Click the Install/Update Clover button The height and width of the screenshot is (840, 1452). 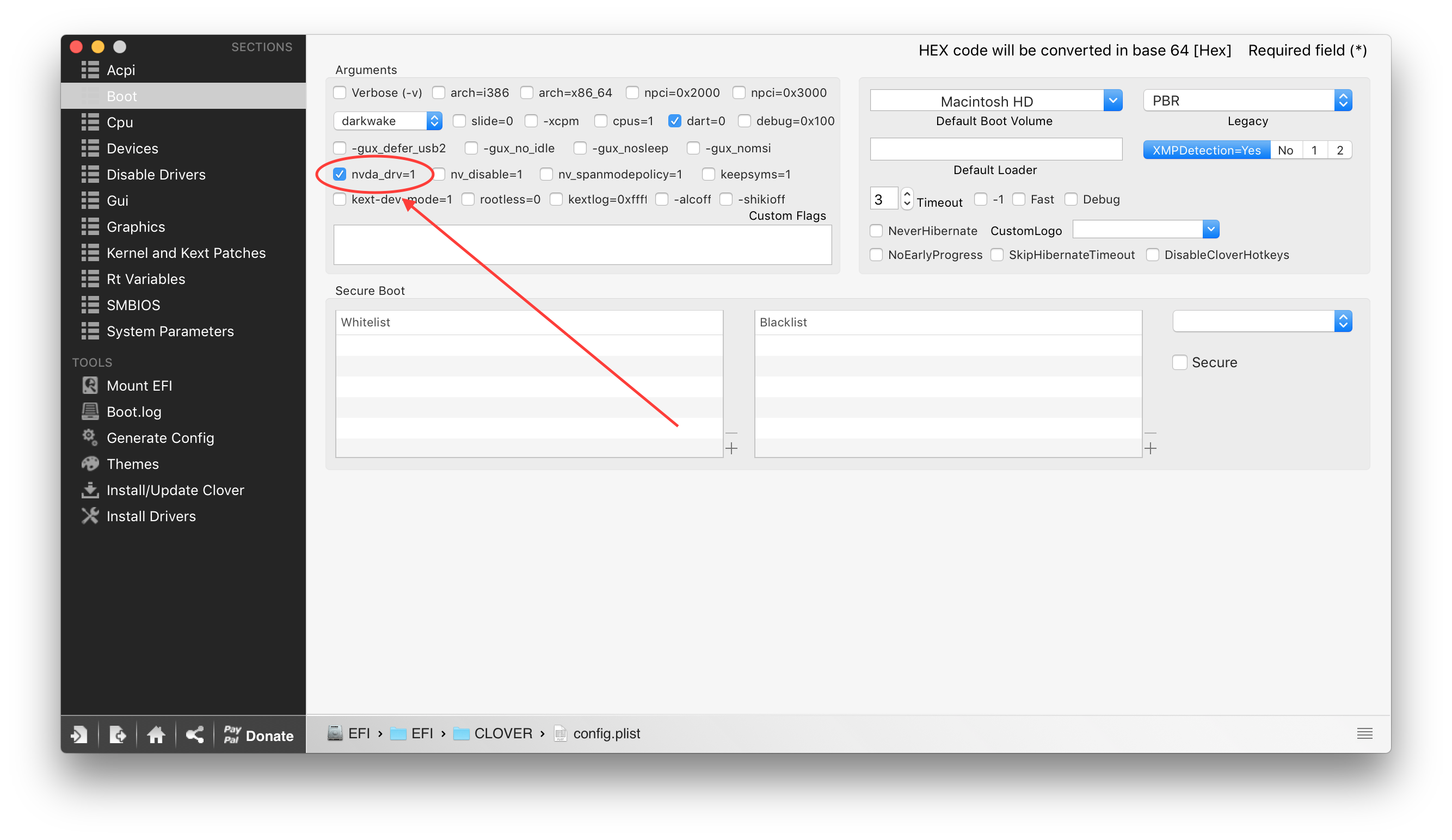[x=176, y=489]
